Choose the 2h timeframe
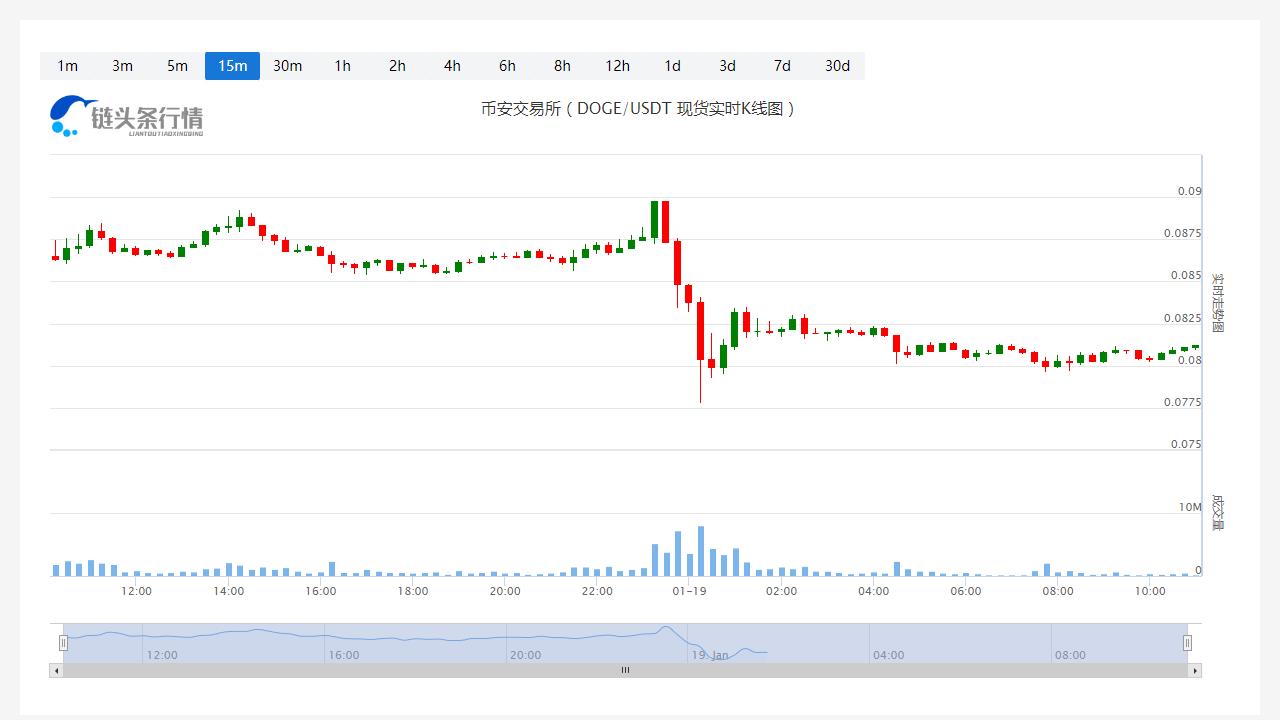Screen dimensions: 1280x720 (397, 66)
